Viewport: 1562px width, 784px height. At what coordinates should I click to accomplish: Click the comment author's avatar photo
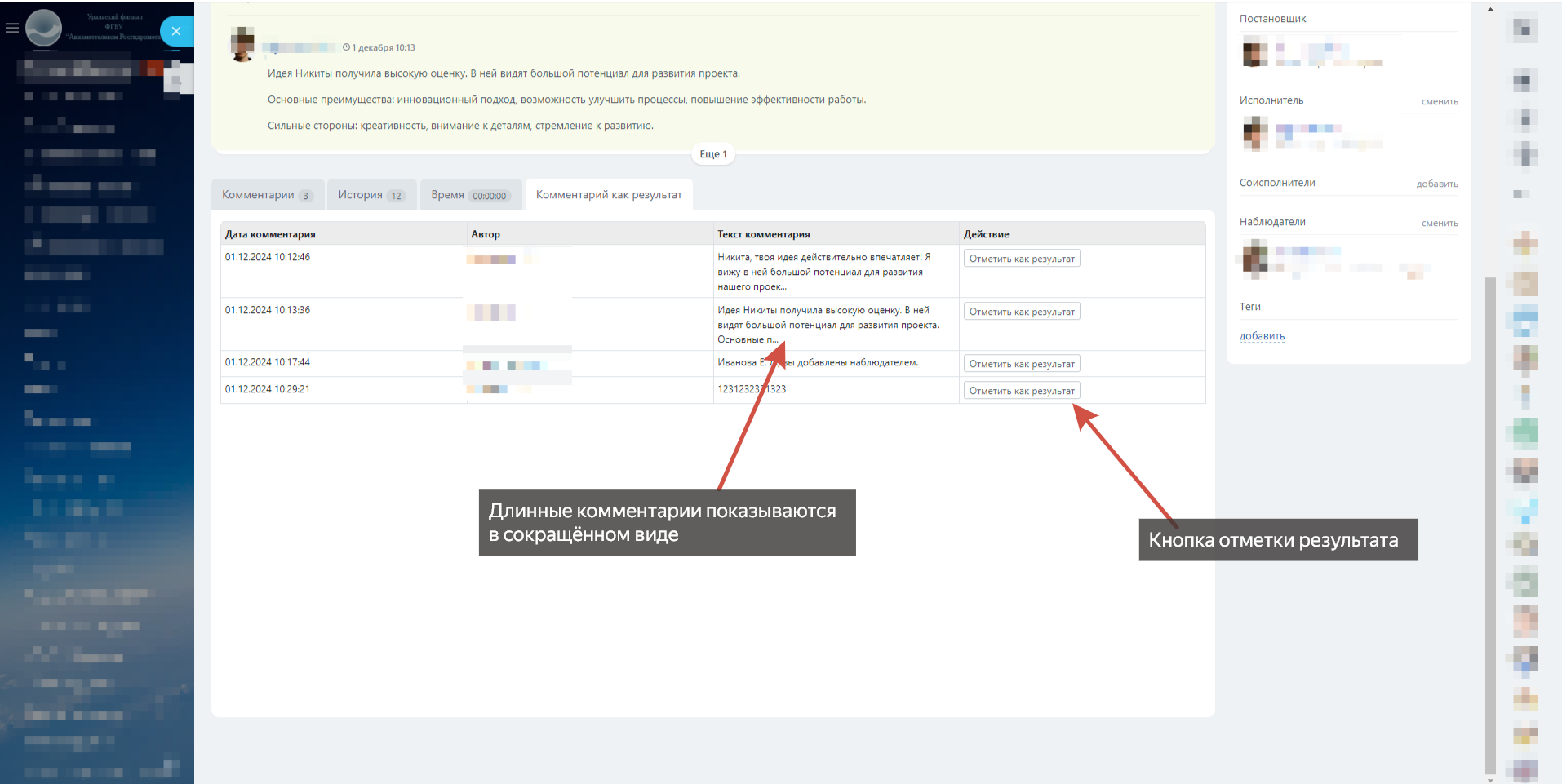pyautogui.click(x=242, y=44)
